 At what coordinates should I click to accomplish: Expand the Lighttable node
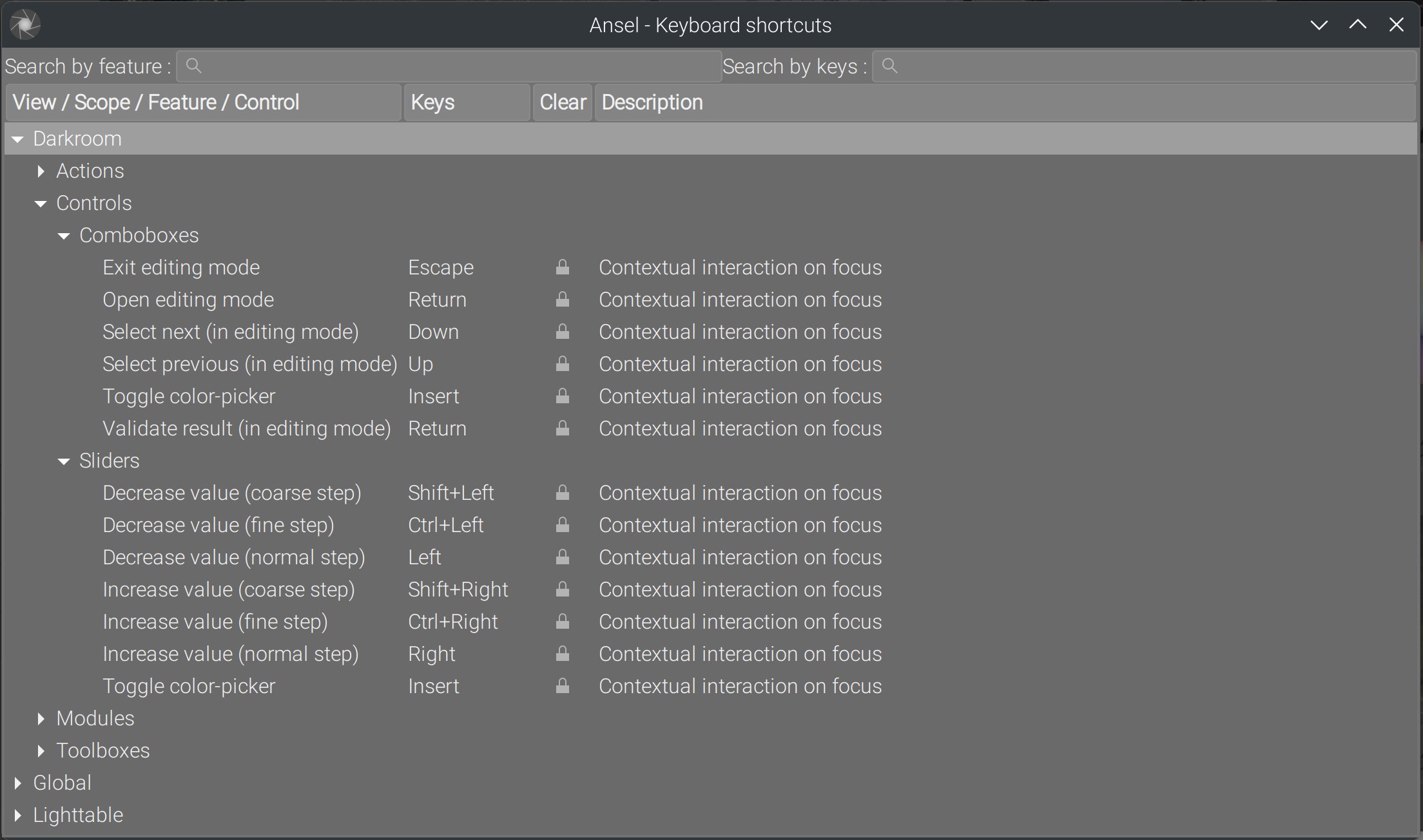pyautogui.click(x=18, y=815)
